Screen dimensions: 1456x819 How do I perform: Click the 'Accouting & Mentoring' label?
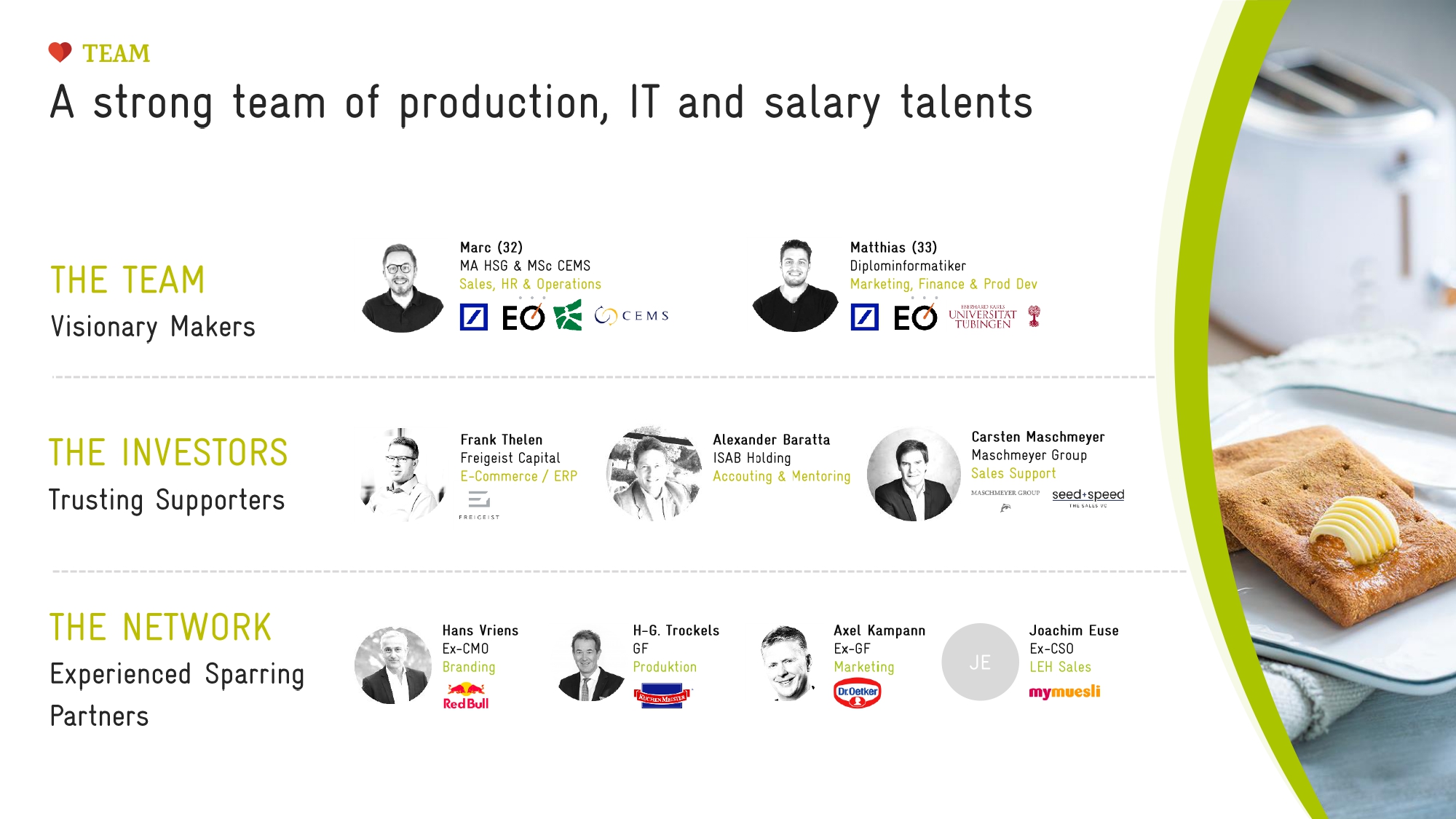click(781, 476)
